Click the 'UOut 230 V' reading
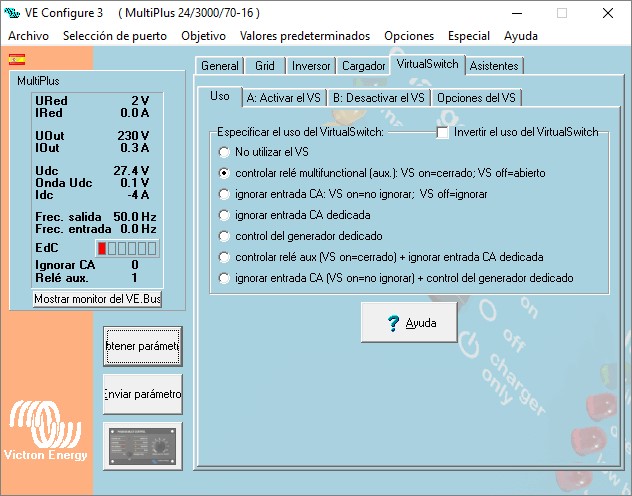Screen dimensions: 632x496 point(92,136)
